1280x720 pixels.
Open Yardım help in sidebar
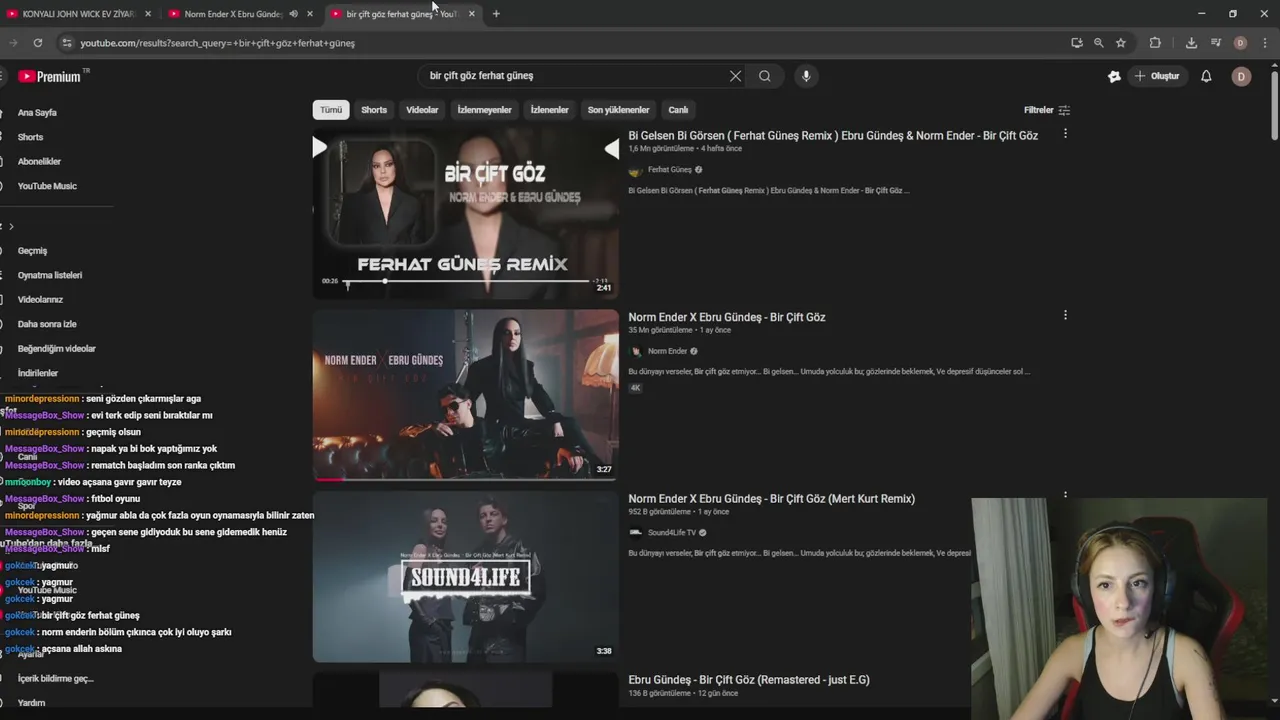pos(31,703)
